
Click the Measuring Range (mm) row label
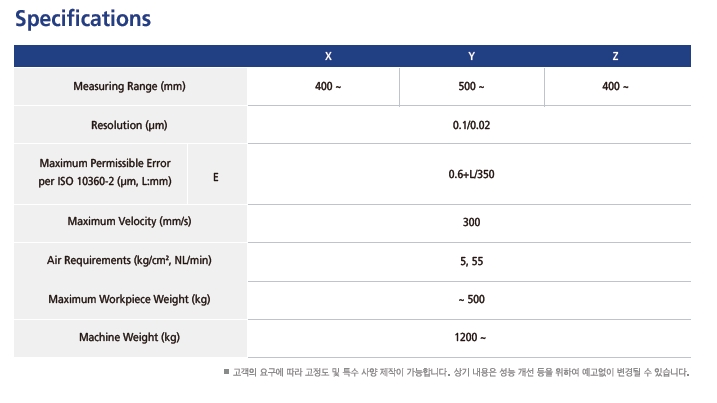(130, 87)
